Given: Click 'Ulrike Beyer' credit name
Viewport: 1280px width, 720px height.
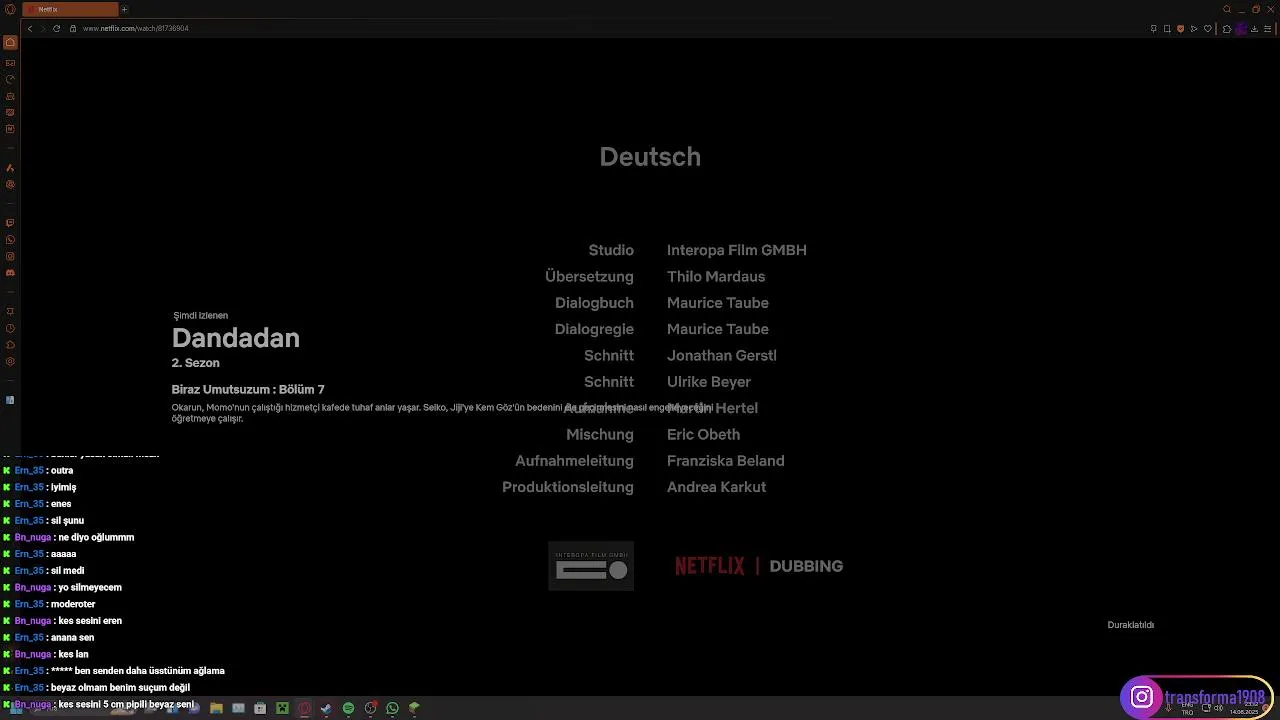Looking at the screenshot, I should pyautogui.click(x=709, y=382).
